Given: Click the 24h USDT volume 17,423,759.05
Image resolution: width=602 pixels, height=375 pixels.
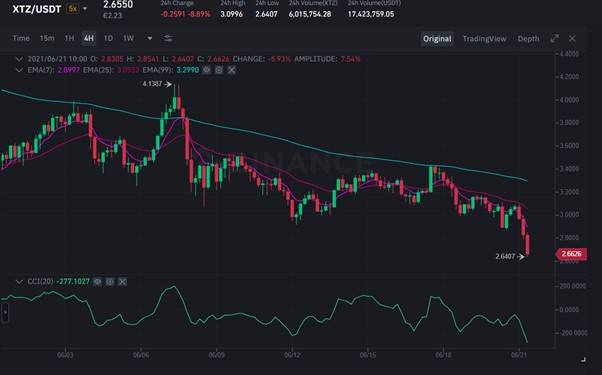Looking at the screenshot, I should (x=371, y=14).
